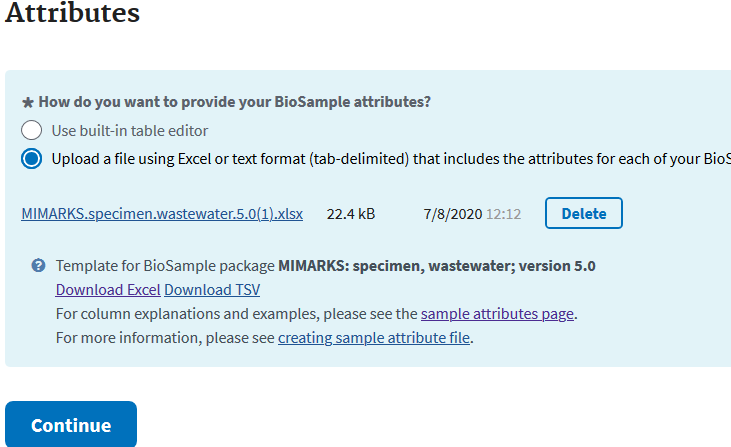Click the bold MIMARKS package version text
The image size is (731, 447).
pos(437,266)
